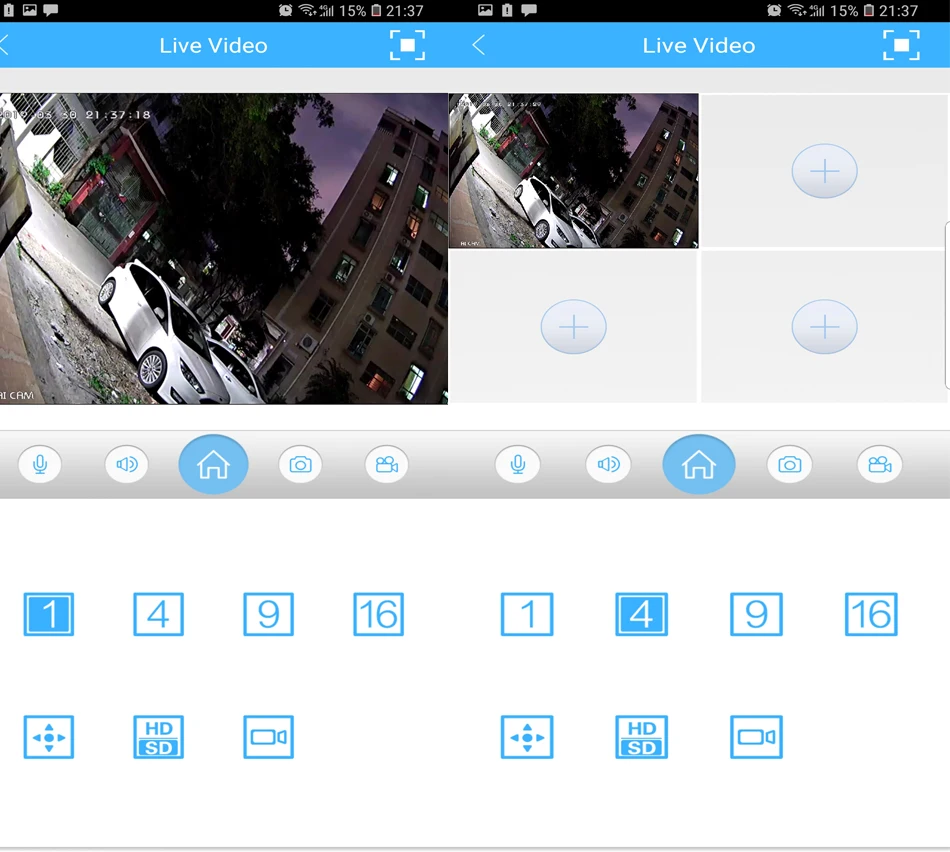The width and height of the screenshot is (950, 852).
Task: Add camera in top-right grid slot
Action: (x=824, y=171)
